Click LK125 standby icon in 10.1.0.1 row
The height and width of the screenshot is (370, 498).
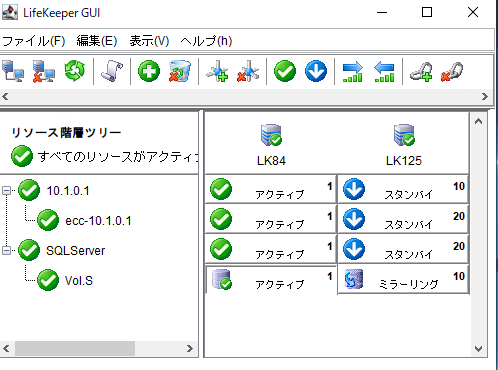(x=354, y=189)
